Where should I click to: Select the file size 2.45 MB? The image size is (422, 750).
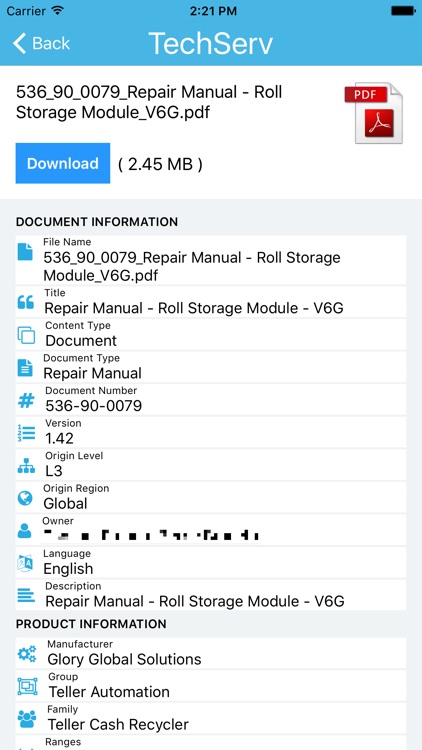[x=160, y=164]
